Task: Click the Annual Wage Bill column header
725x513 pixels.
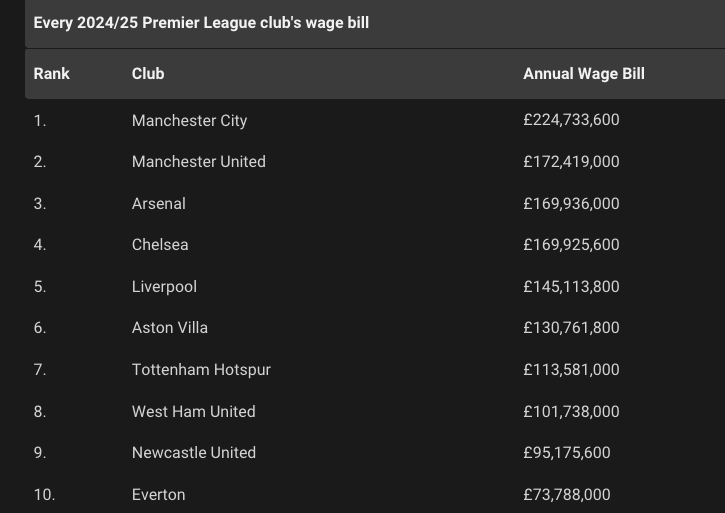Action: 584,74
